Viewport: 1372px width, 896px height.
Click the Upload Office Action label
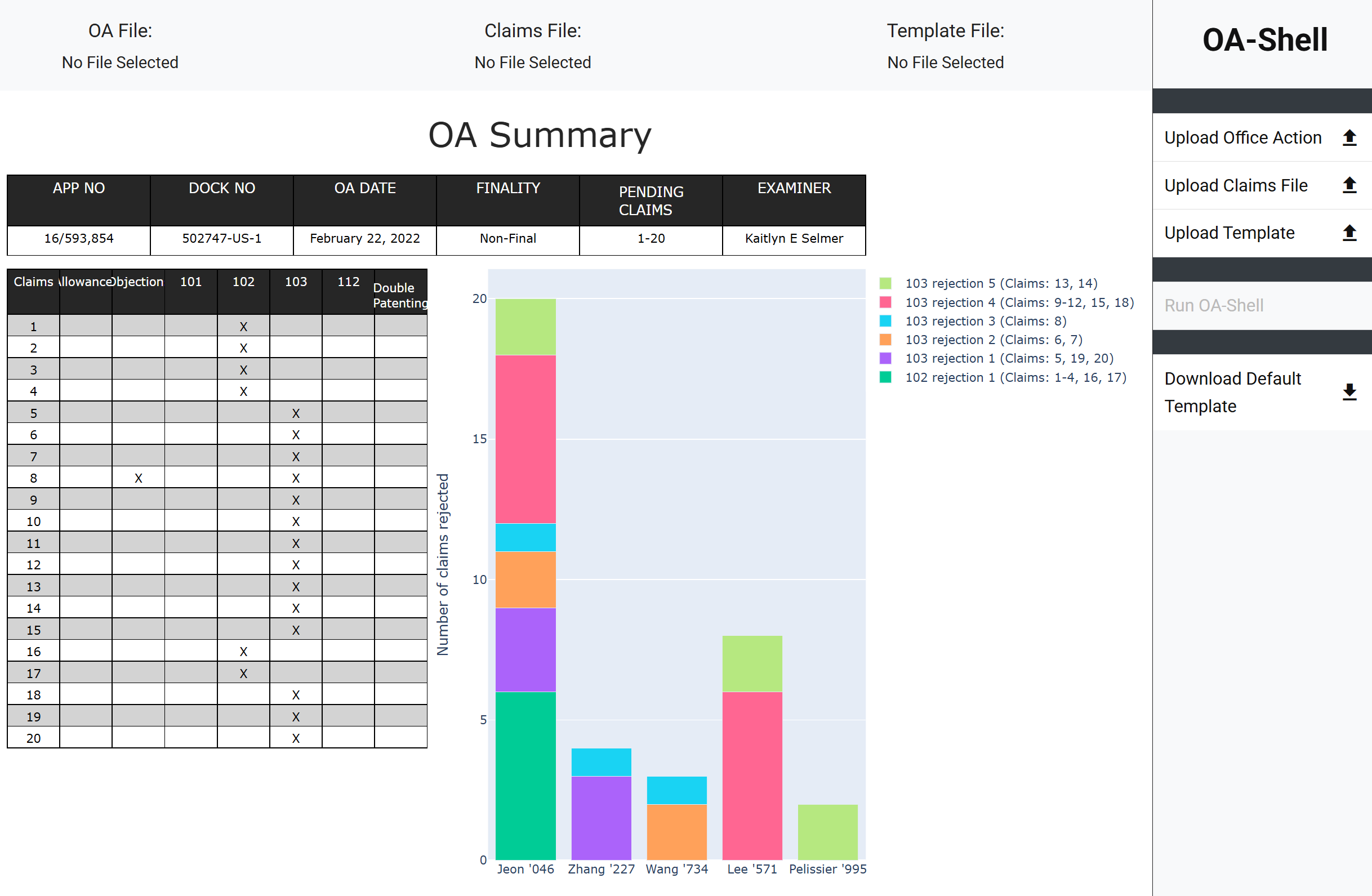click(1243, 137)
